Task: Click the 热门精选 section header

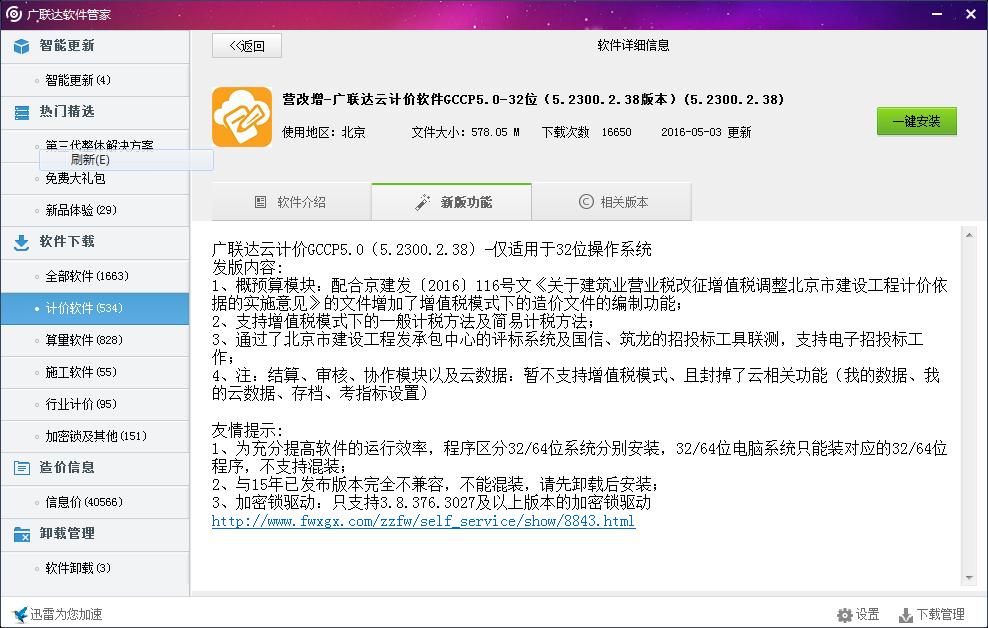Action: 95,112
